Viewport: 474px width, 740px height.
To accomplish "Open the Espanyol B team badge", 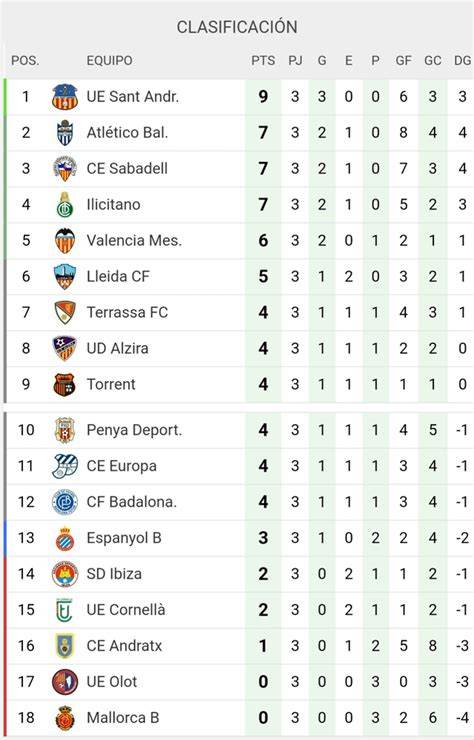I will coord(65,538).
